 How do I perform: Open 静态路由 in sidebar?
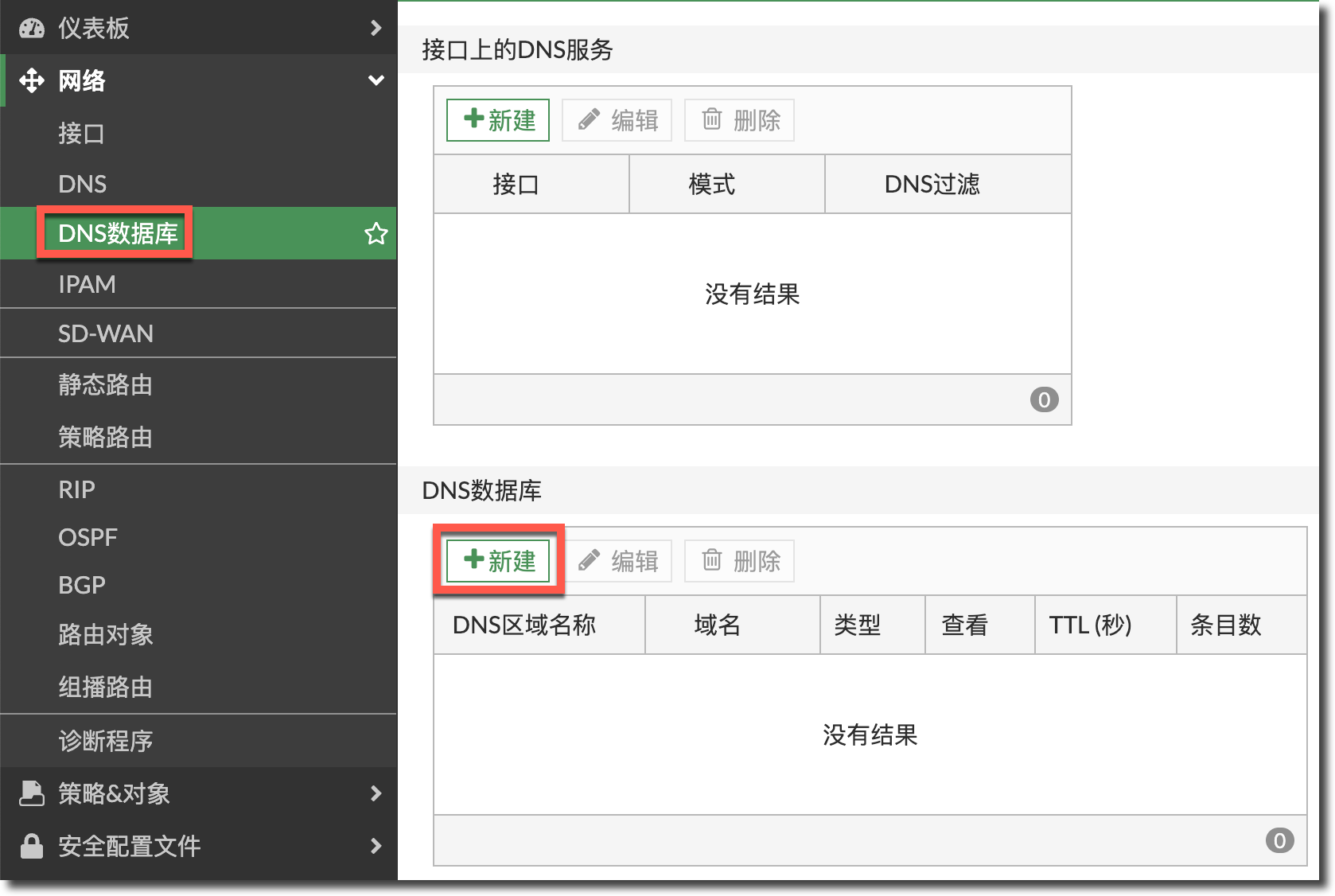105,385
